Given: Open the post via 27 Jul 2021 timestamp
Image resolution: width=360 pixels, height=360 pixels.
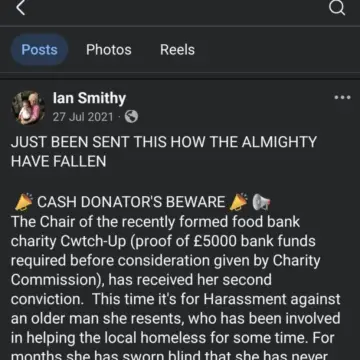Looking at the screenshot, I should [x=83, y=117].
